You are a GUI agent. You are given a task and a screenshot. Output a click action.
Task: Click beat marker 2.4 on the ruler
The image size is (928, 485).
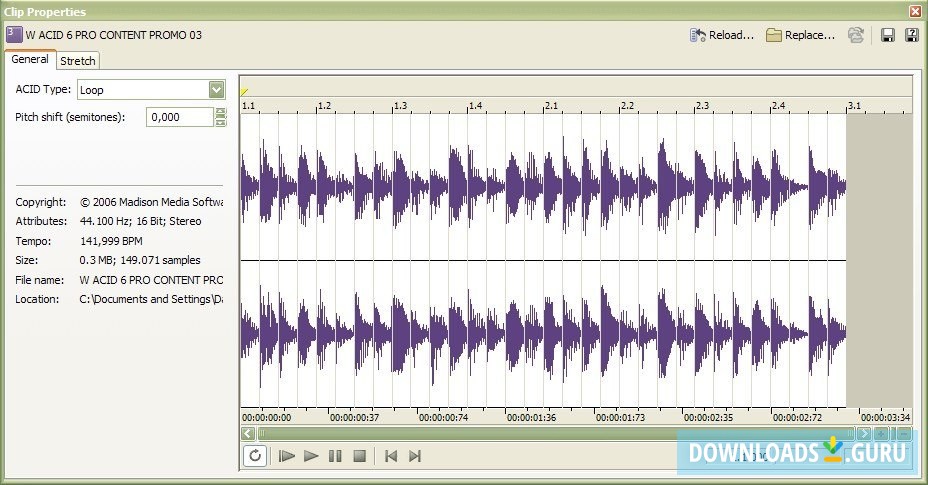(778, 105)
